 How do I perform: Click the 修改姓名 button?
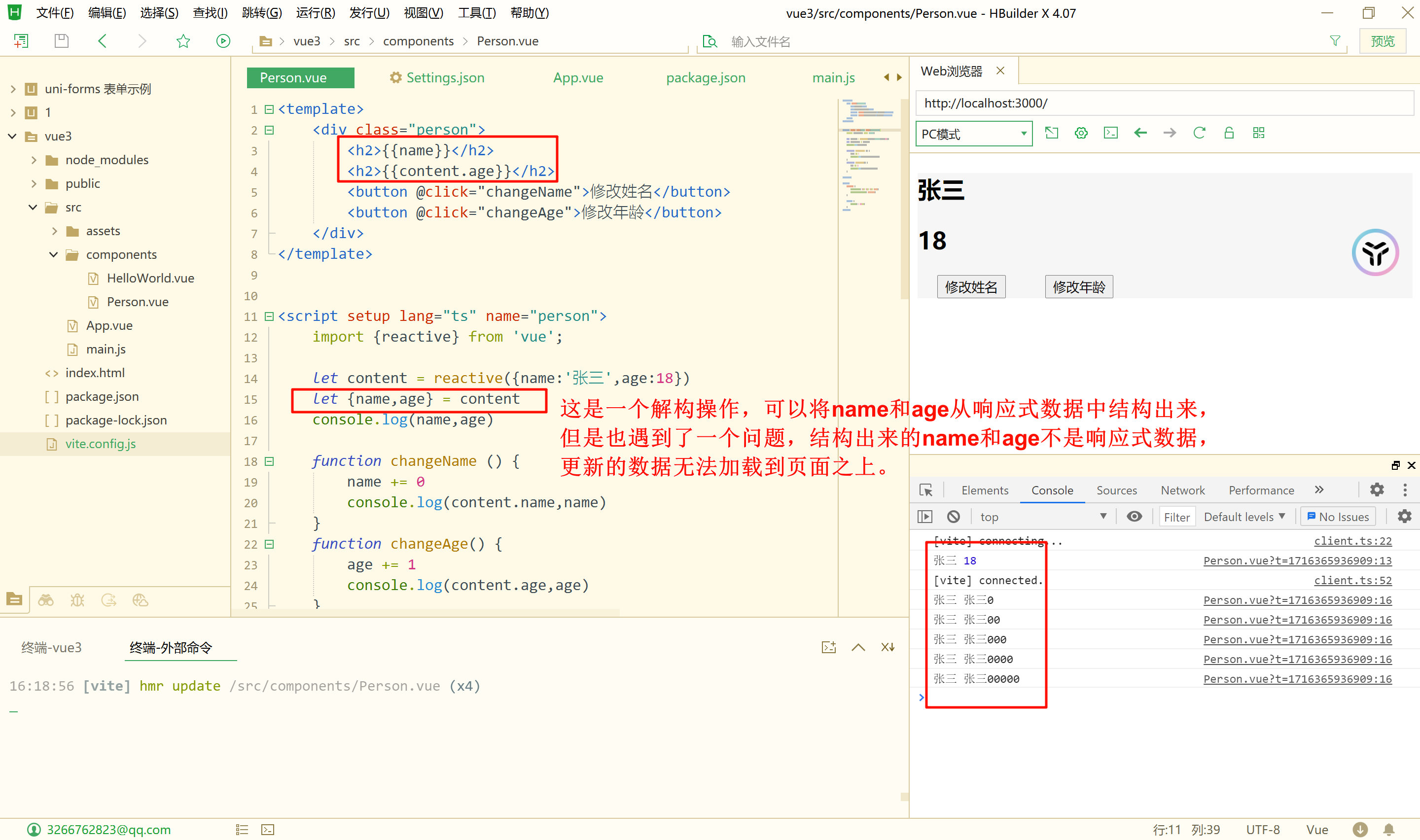coord(971,287)
